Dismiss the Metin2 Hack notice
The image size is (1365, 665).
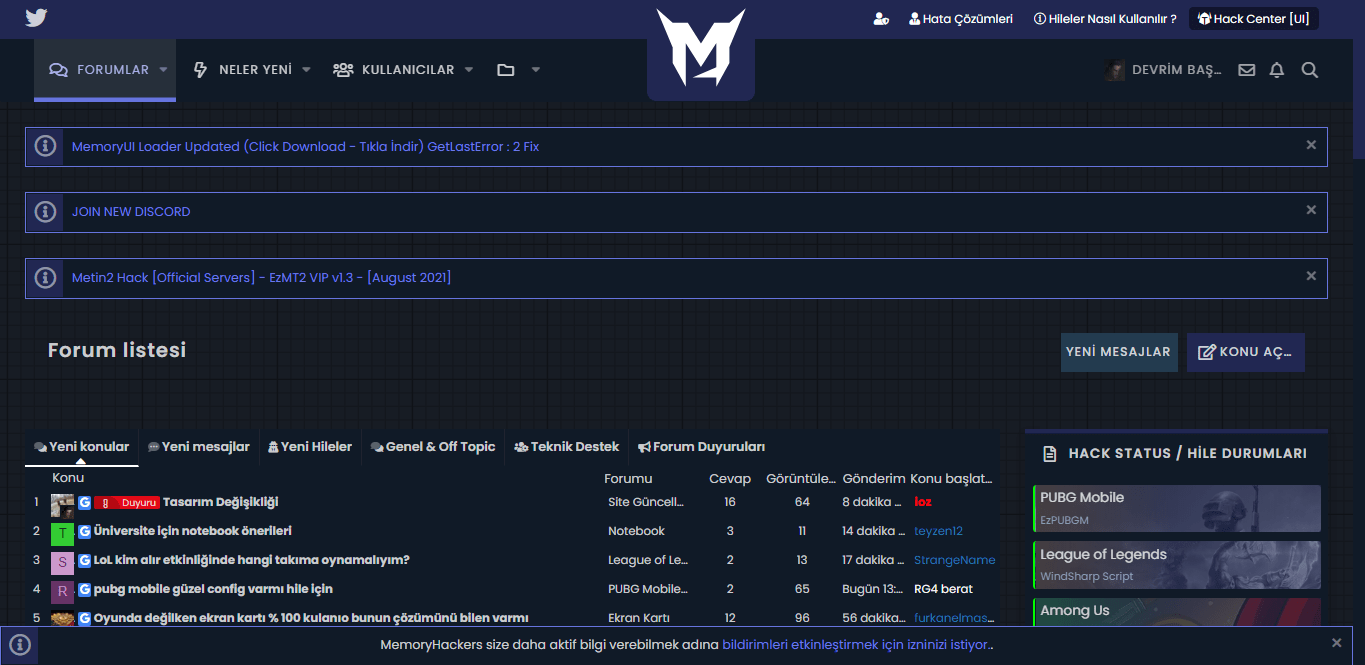pyautogui.click(x=1311, y=276)
